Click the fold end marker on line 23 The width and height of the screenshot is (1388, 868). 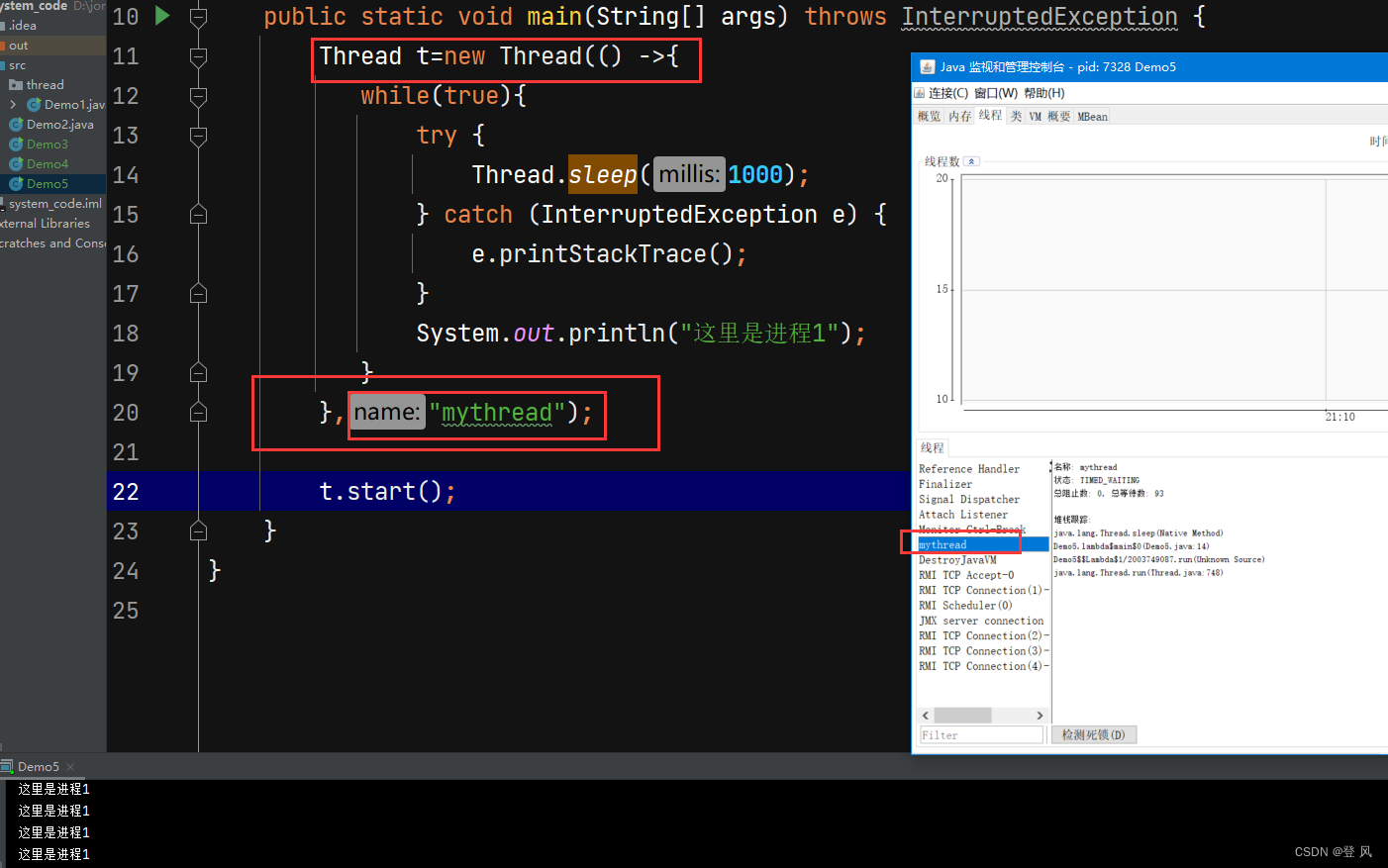coord(198,531)
